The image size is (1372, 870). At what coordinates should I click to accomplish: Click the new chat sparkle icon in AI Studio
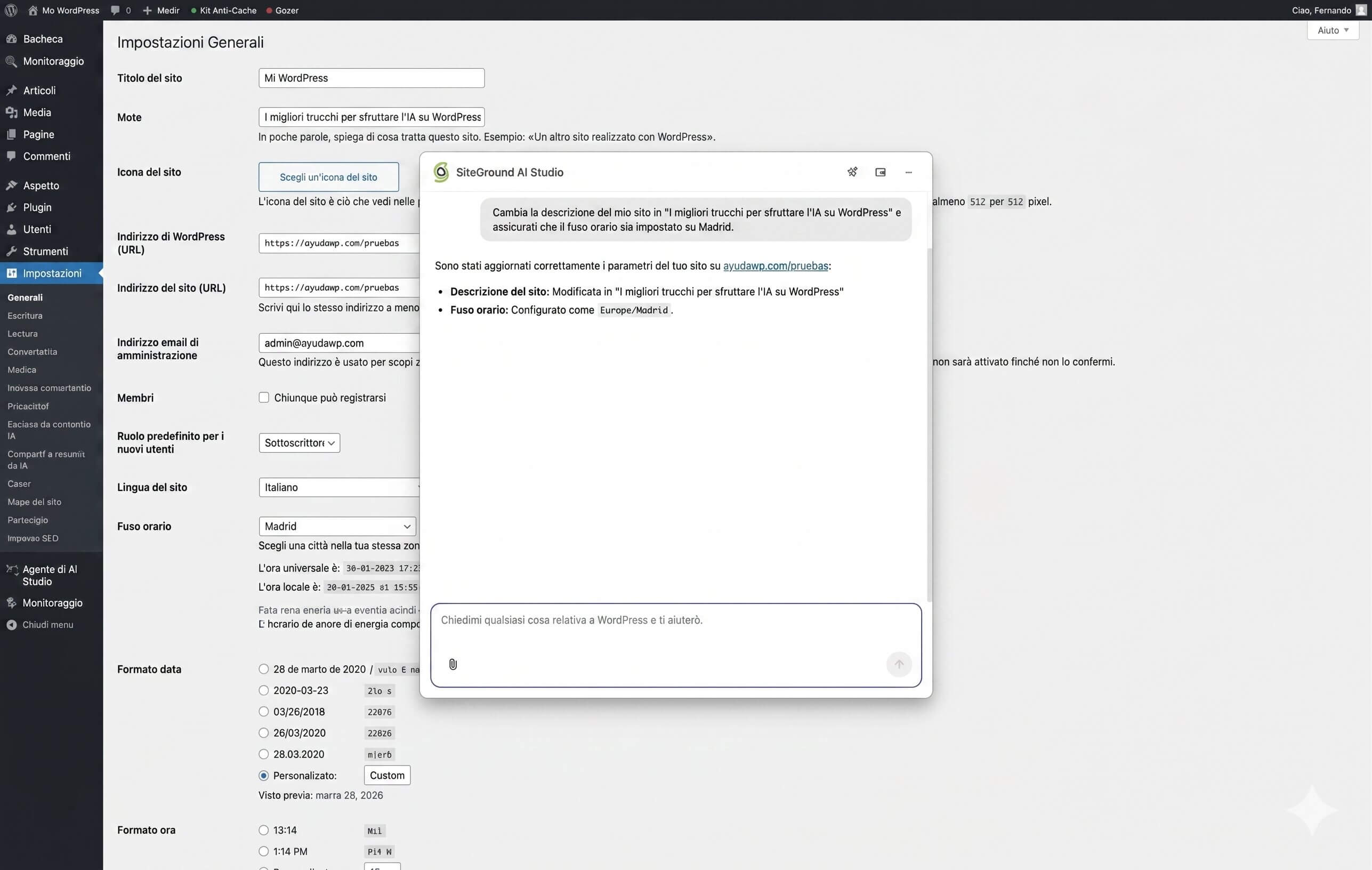click(852, 172)
